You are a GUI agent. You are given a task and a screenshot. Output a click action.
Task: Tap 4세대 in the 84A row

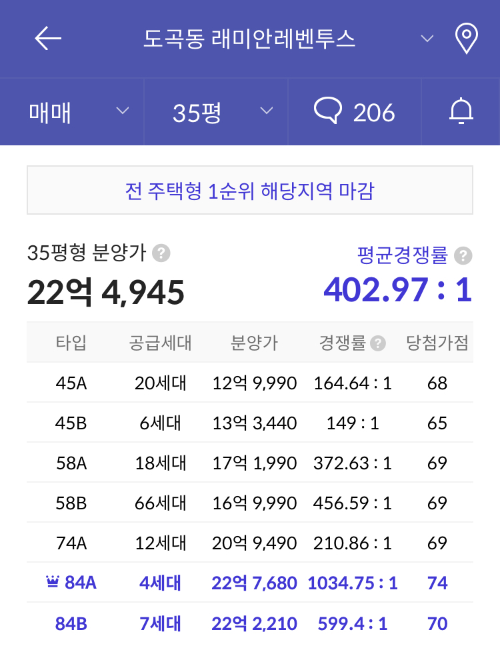pyautogui.click(x=160, y=583)
